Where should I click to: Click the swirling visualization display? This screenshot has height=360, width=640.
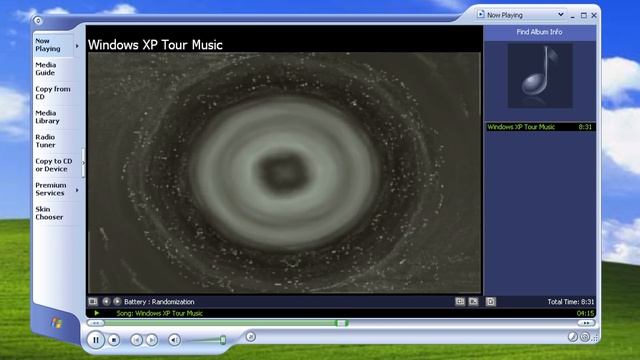coord(284,172)
